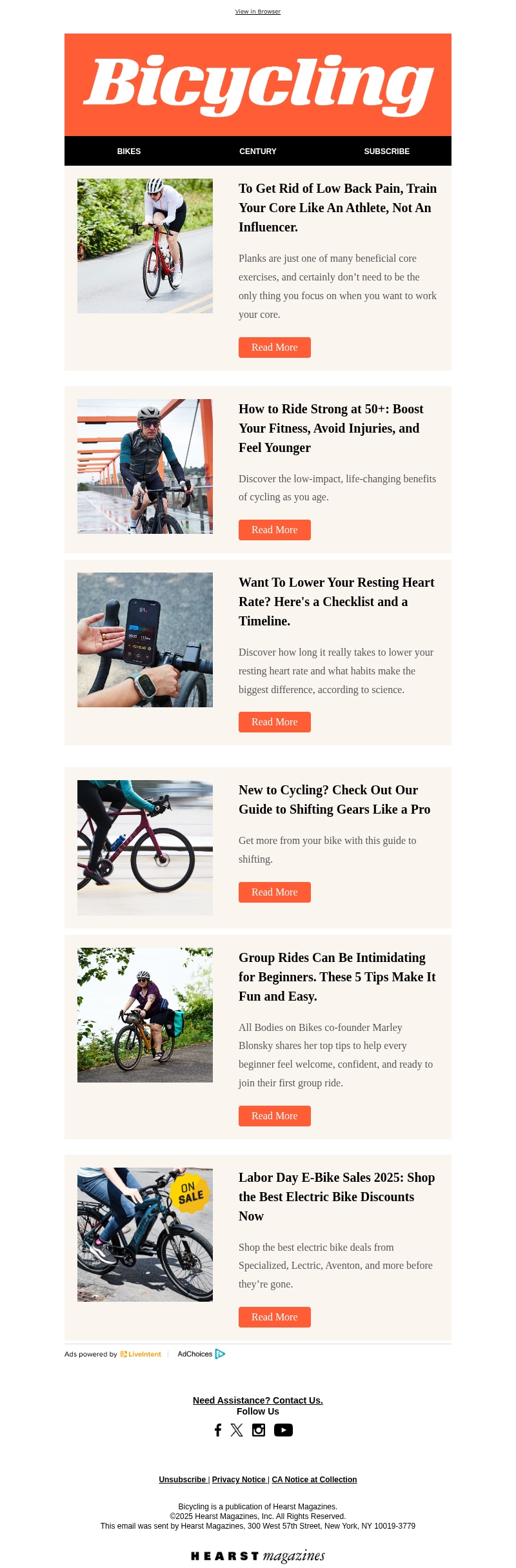
Task: Open the YouTube social icon
Action: pos(283,1430)
